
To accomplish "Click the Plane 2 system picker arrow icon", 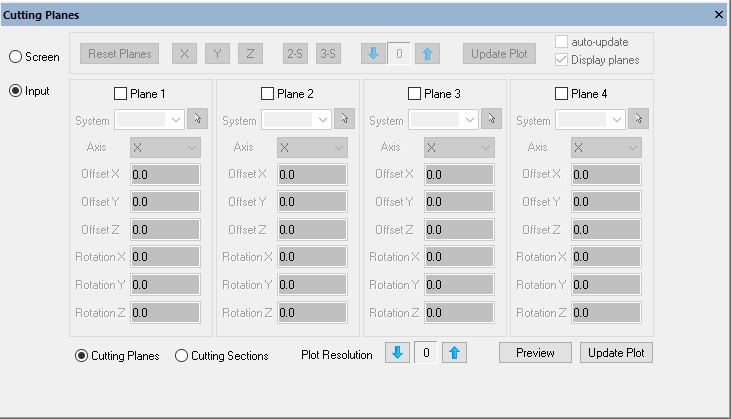I will pos(344,120).
